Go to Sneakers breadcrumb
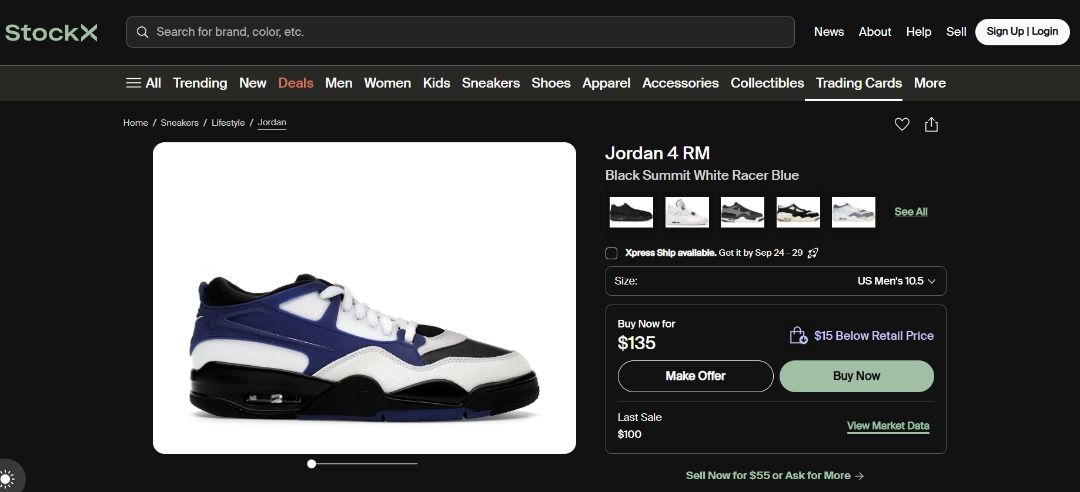 (180, 123)
